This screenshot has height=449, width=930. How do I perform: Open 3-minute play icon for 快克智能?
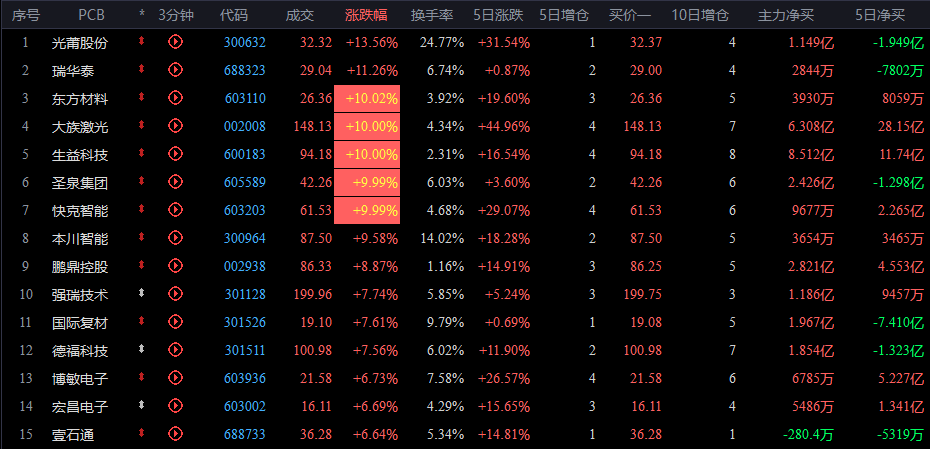[175, 210]
